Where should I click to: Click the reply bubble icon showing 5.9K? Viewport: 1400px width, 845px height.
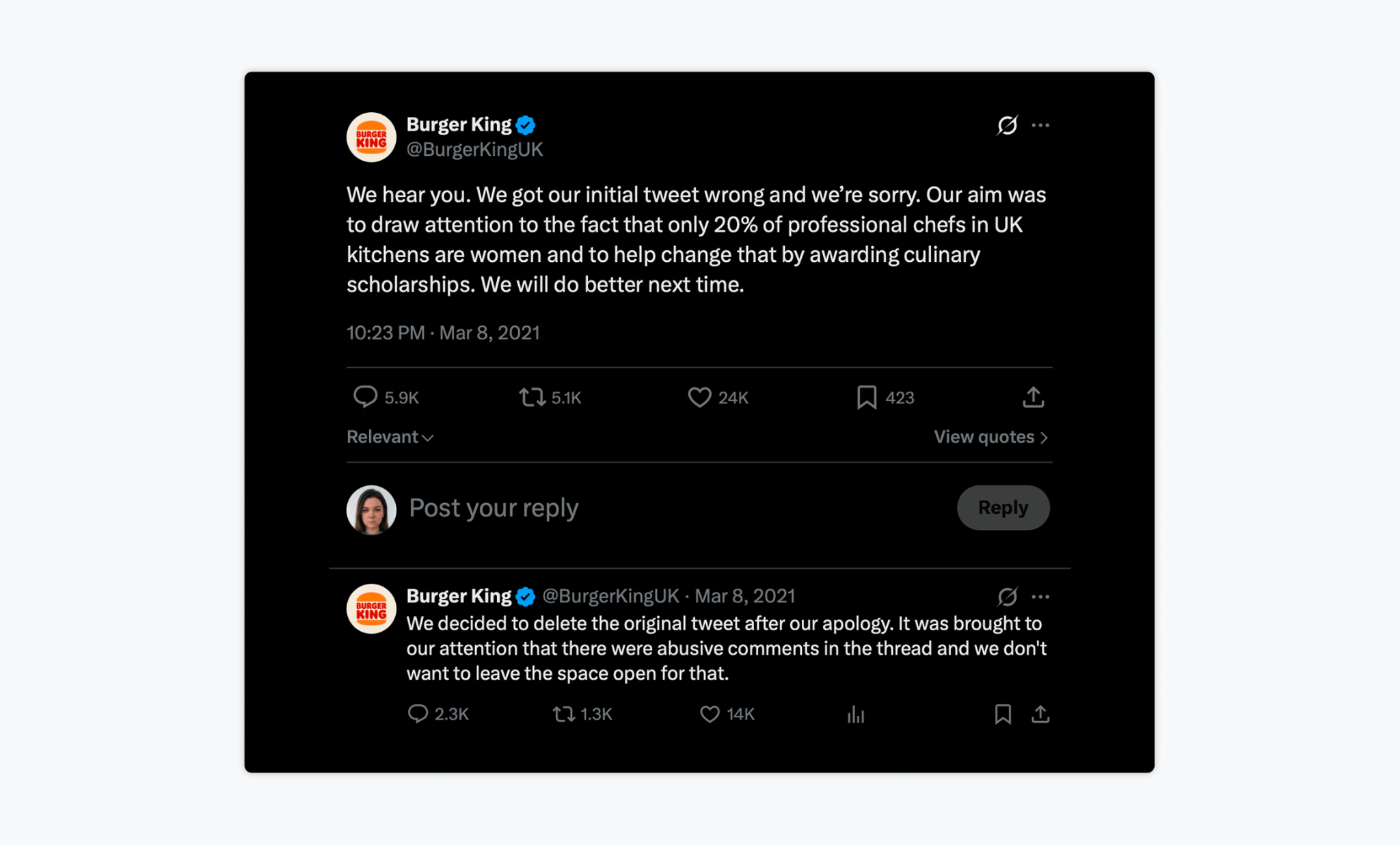coord(366,397)
